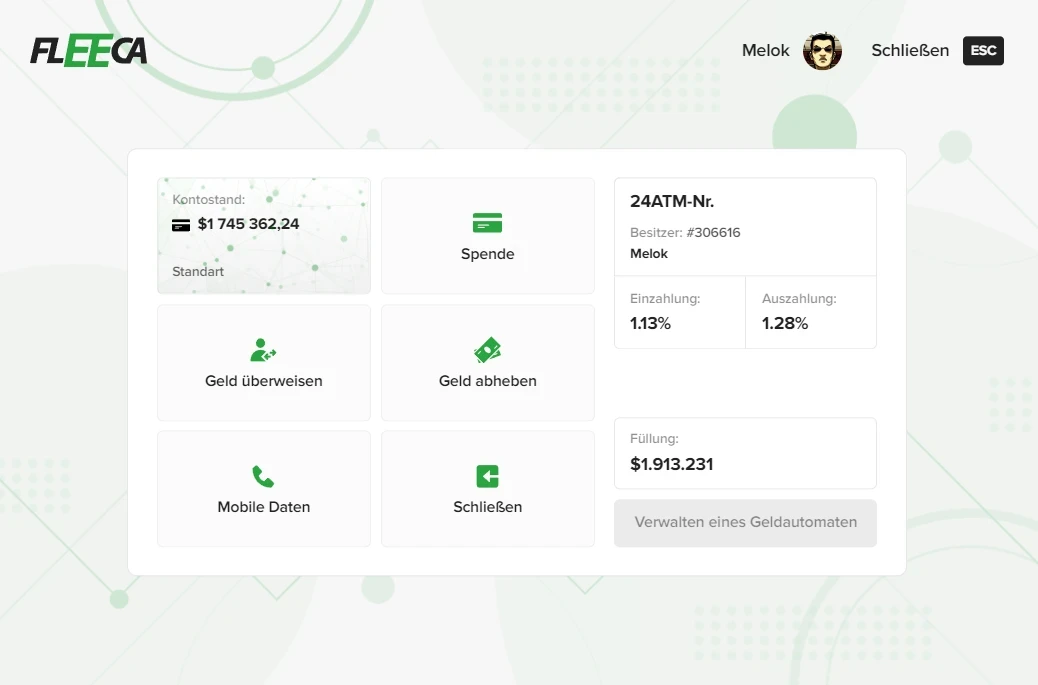Open the Geld überweisen label text
This screenshot has height=685, width=1038.
[x=264, y=381]
